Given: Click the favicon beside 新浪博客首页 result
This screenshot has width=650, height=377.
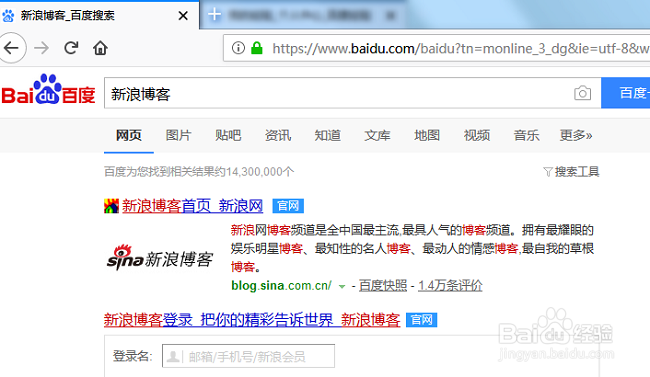Looking at the screenshot, I should pyautogui.click(x=111, y=206).
